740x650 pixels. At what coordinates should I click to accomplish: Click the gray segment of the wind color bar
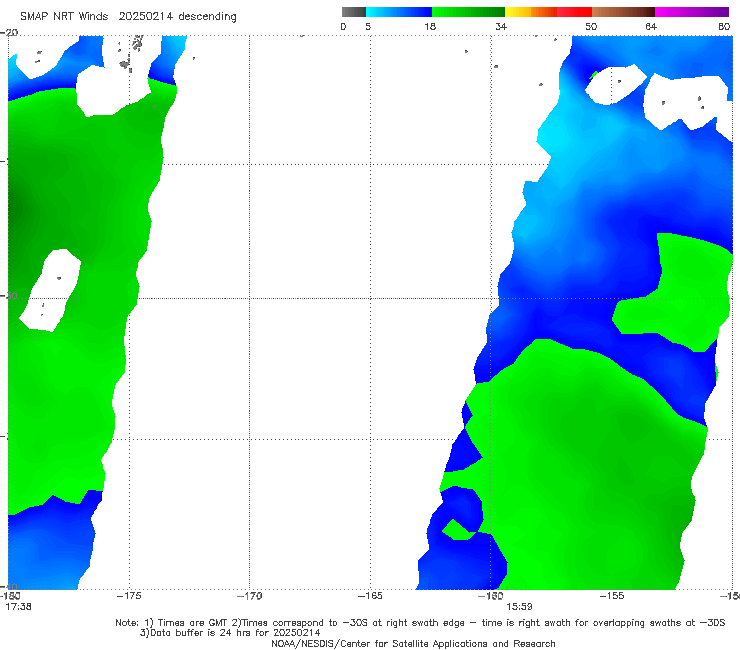pos(354,12)
